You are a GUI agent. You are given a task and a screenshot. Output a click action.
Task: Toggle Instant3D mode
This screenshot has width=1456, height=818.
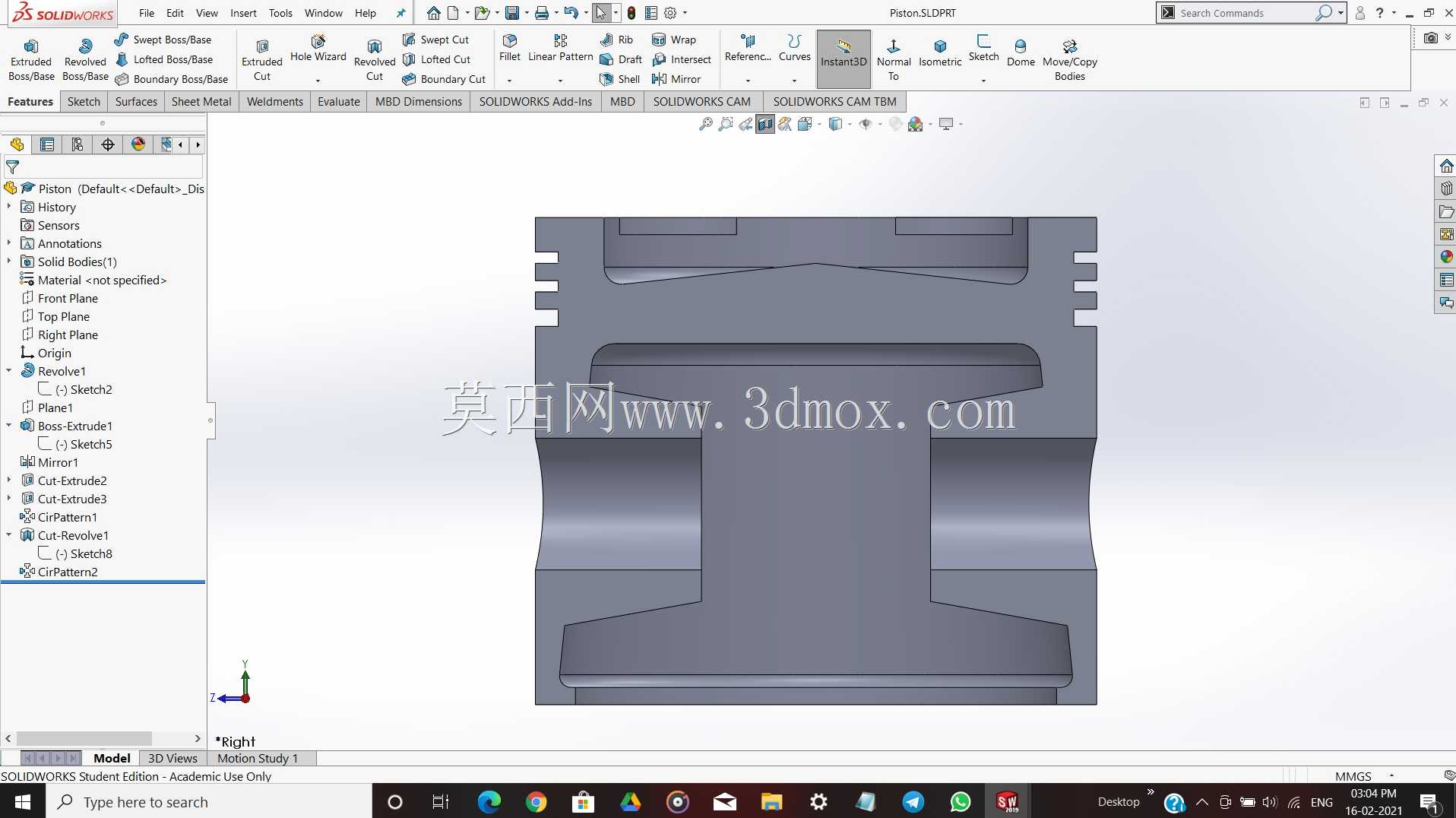tap(844, 59)
